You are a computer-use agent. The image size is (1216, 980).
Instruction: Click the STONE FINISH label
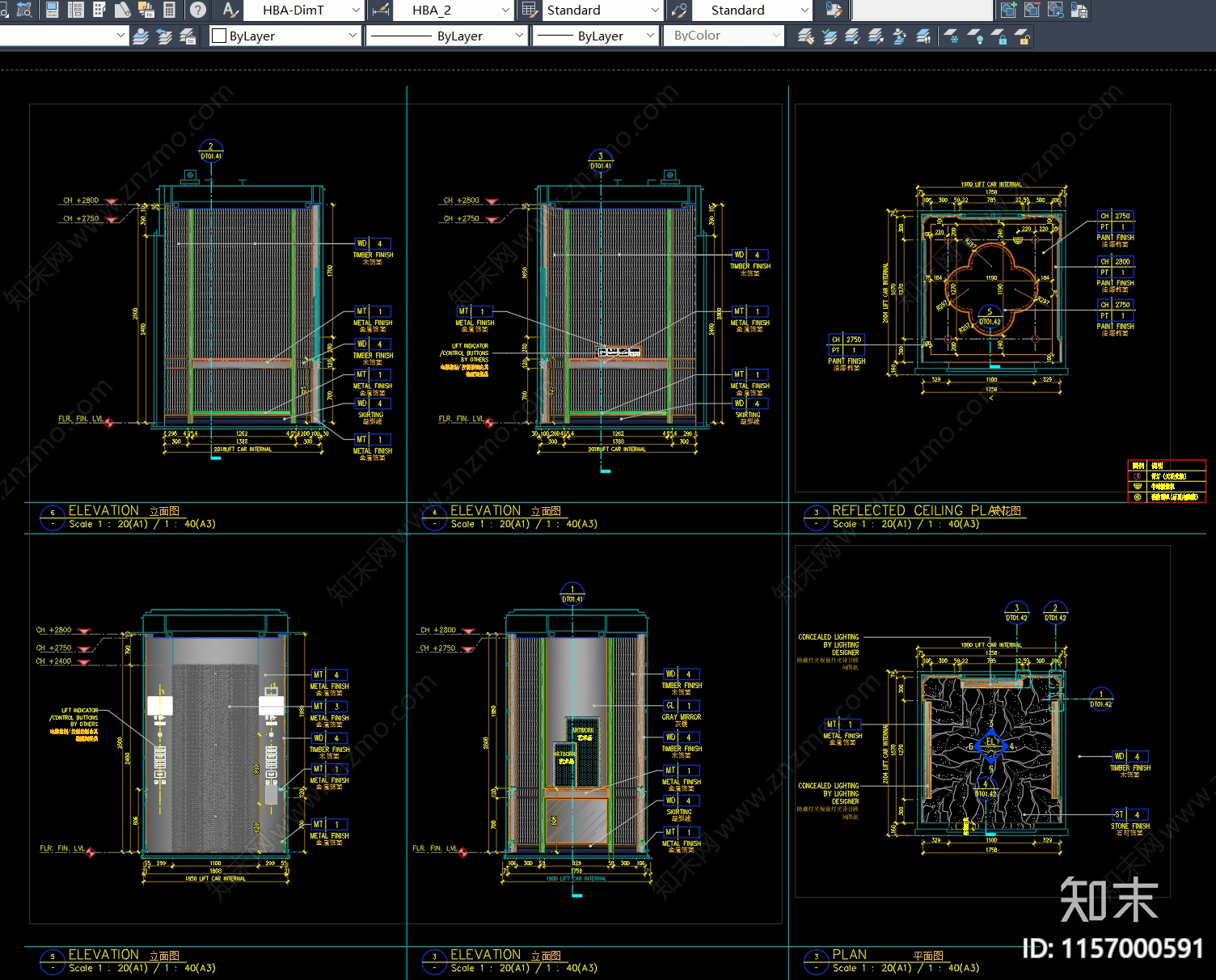(x=1130, y=826)
